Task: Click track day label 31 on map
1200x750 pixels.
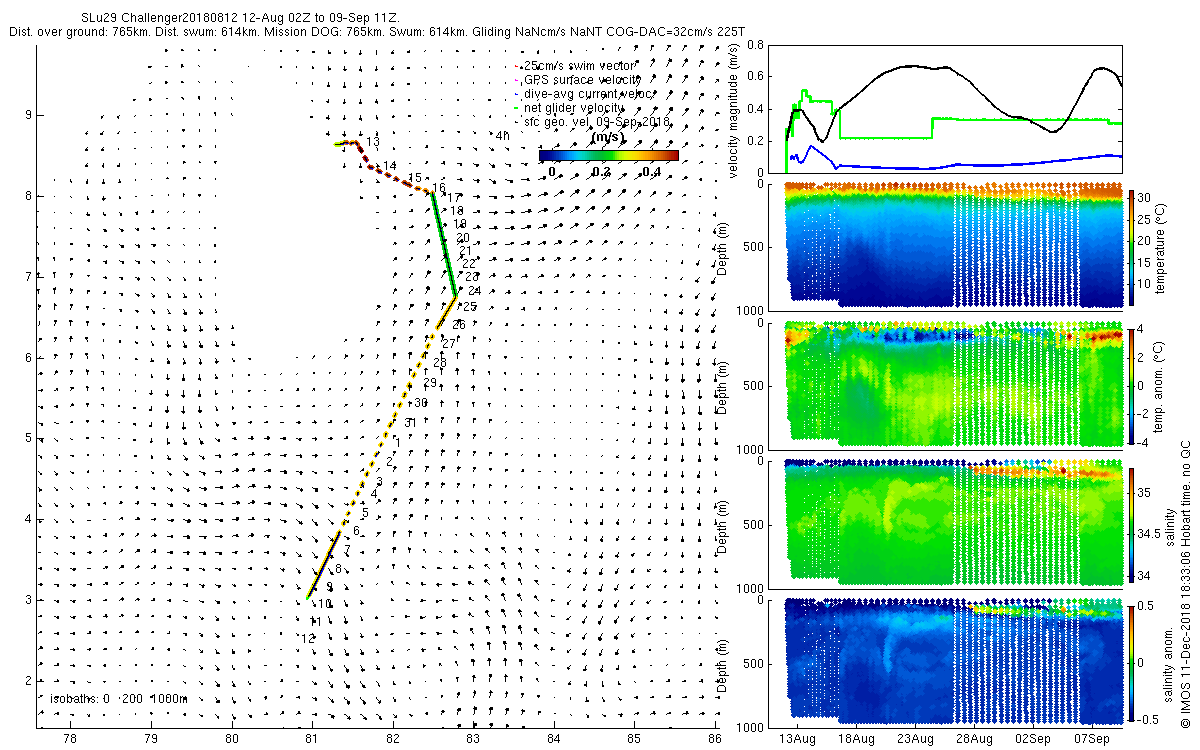Action: coord(410,422)
